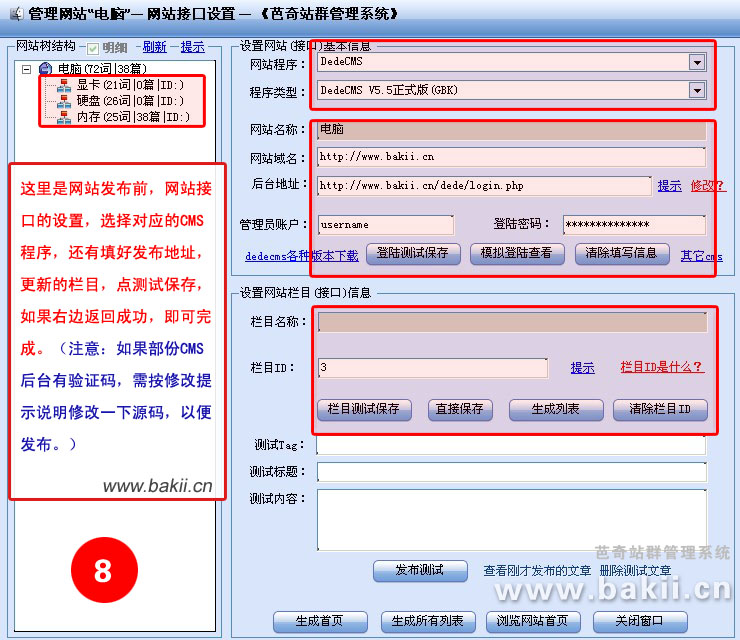This screenshot has height=640, width=740.
Task: Click the red 修改? link
Action: click(707, 186)
